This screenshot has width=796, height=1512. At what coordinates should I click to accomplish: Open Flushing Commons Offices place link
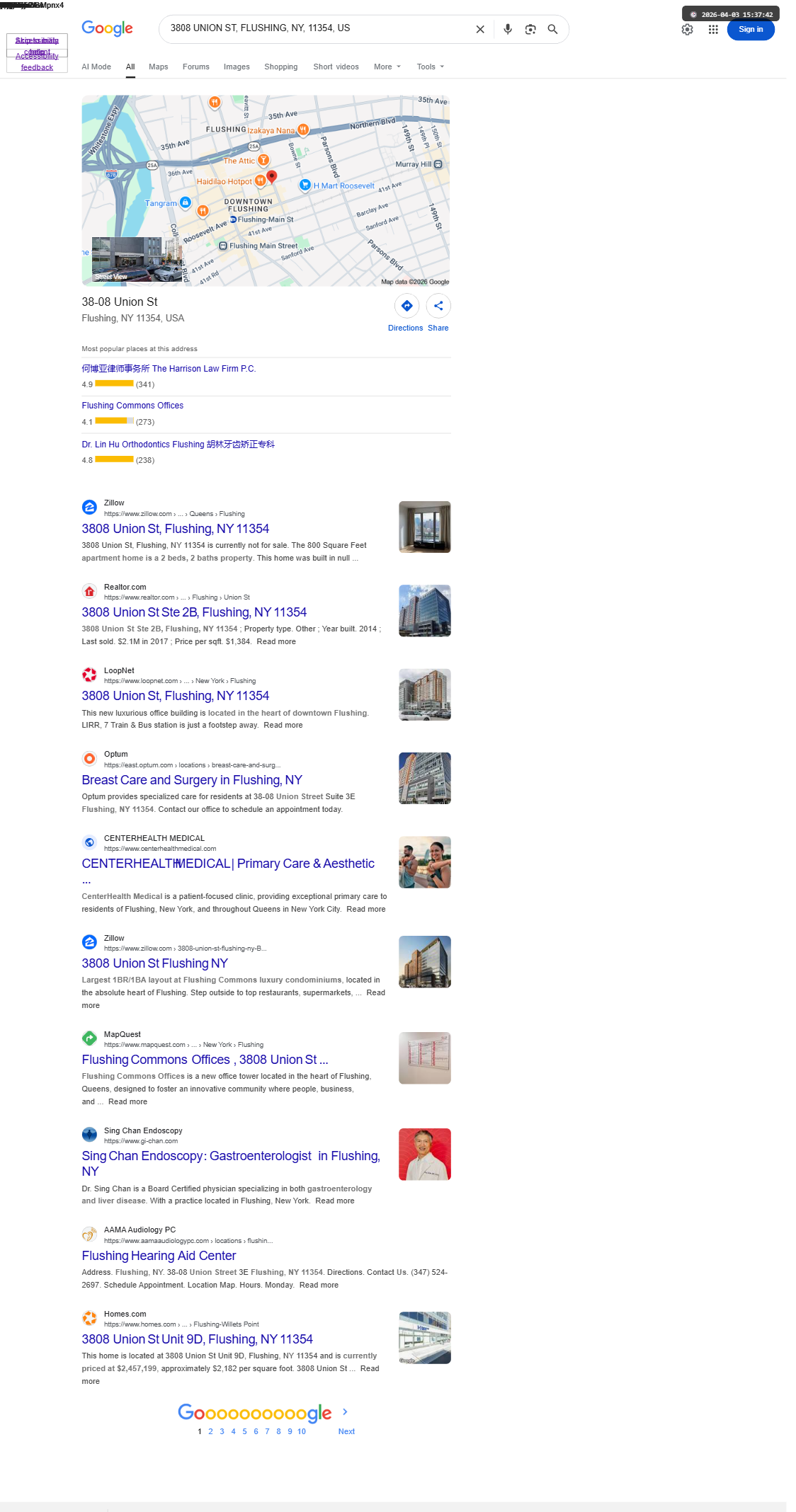tap(132, 406)
